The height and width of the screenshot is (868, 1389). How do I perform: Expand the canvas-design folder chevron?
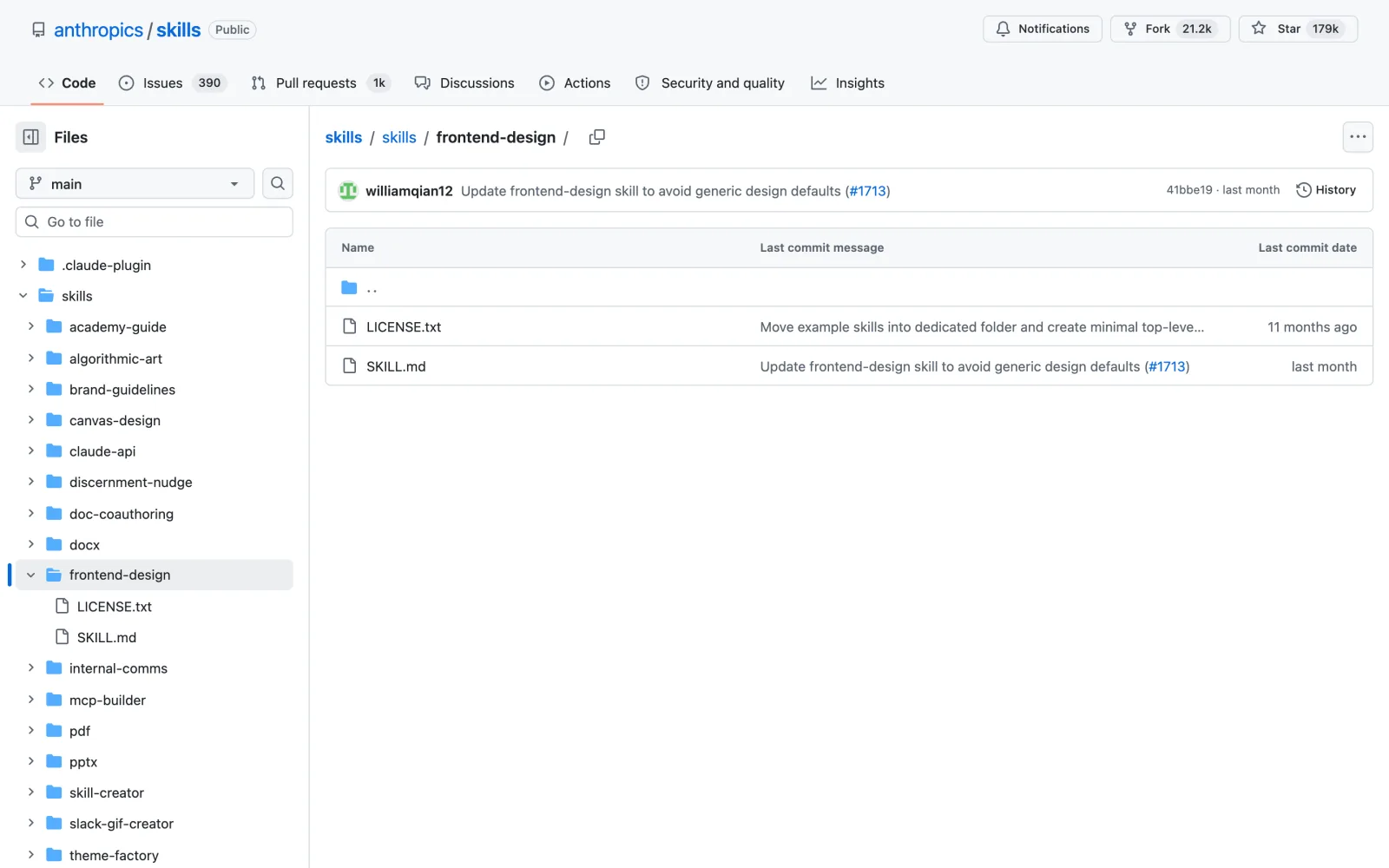pos(31,420)
